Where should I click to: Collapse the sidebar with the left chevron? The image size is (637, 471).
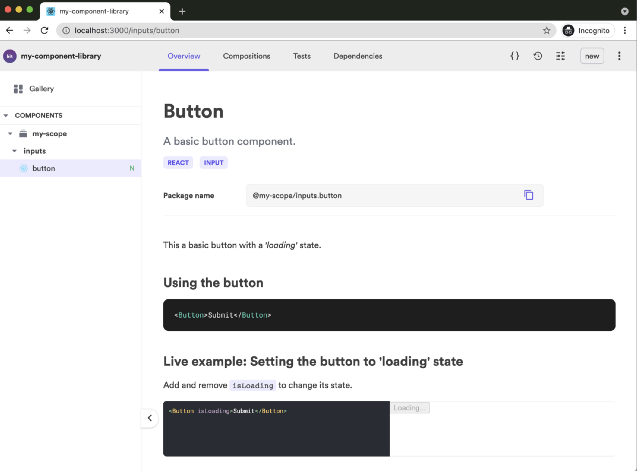tap(149, 418)
